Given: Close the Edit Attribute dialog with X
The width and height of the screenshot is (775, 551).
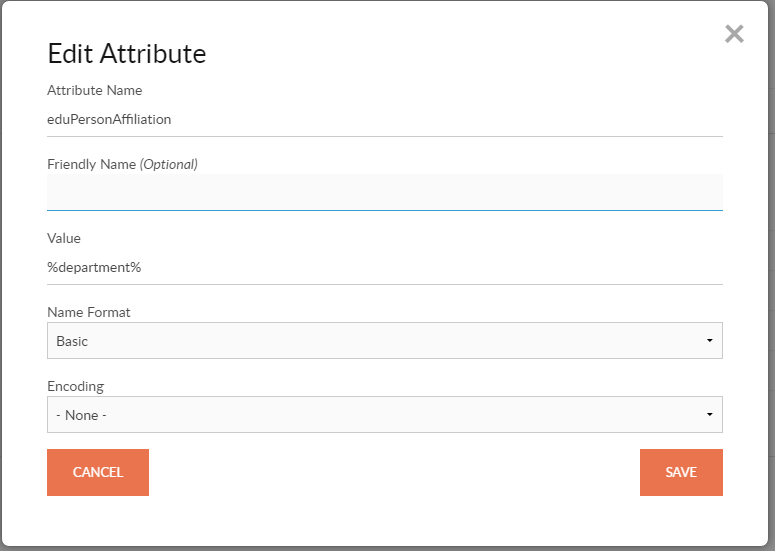Looking at the screenshot, I should [734, 34].
